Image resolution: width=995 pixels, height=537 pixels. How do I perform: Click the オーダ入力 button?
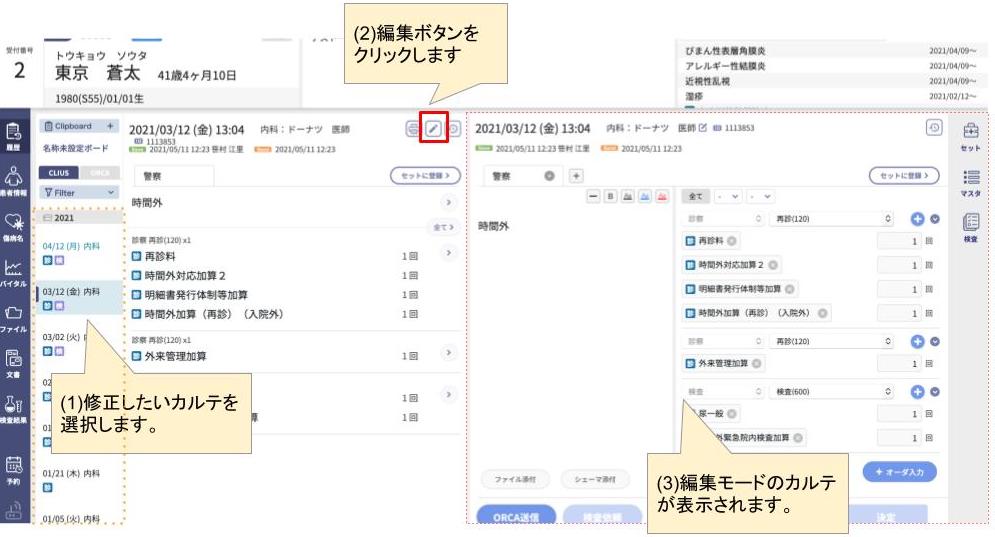click(899, 472)
